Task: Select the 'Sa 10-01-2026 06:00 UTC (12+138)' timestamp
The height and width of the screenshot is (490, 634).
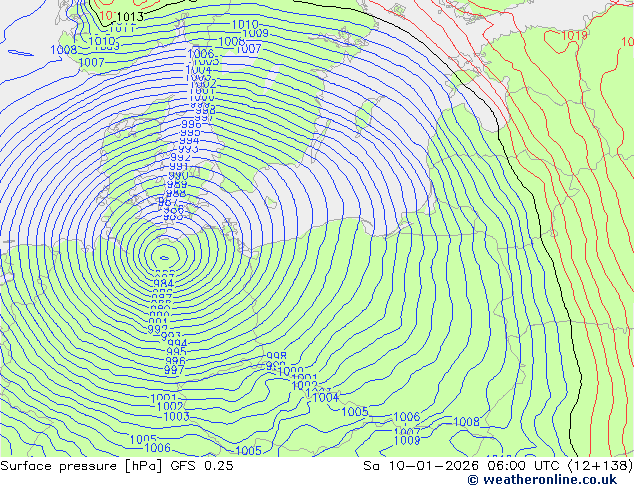Action: (x=498, y=466)
